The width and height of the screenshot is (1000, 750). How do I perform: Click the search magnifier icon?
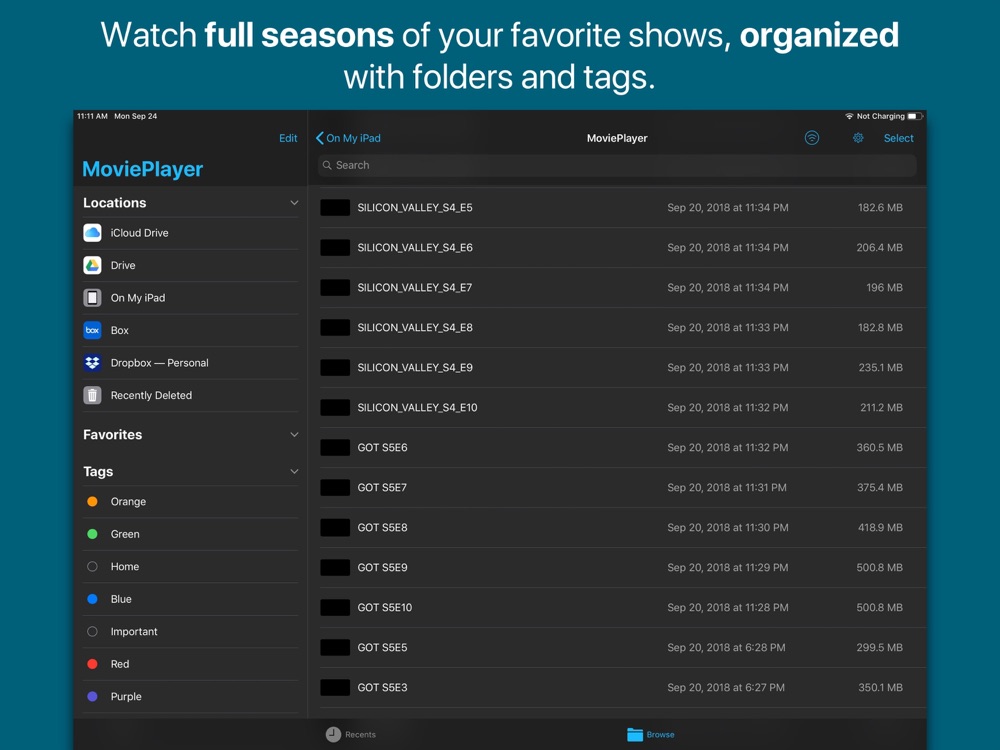pos(327,165)
